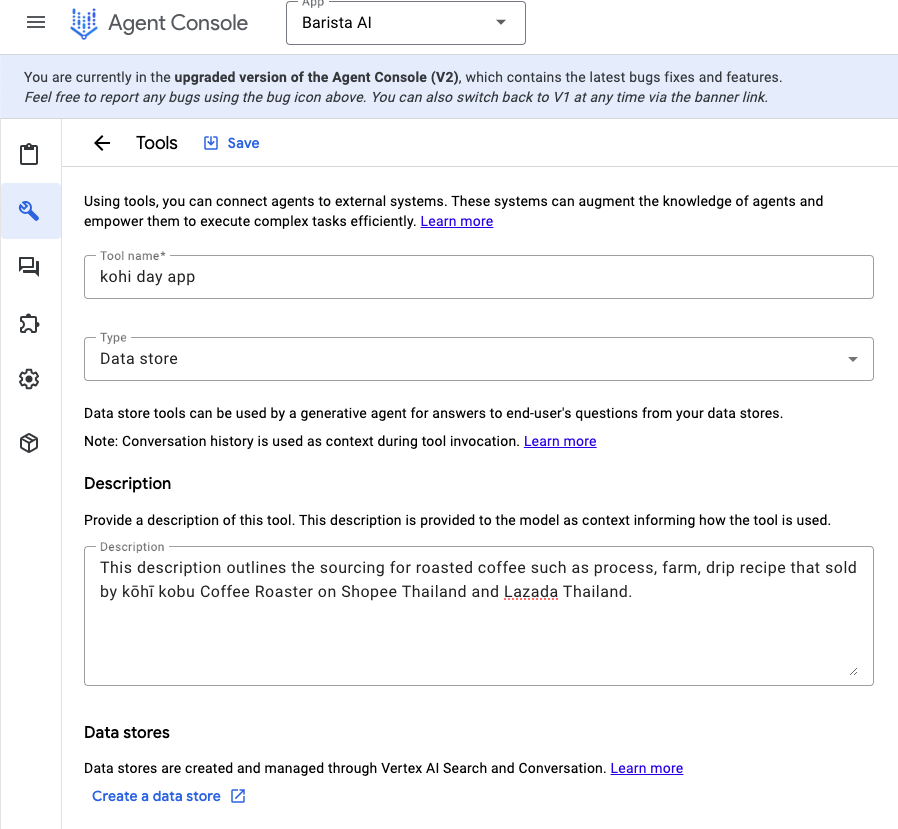Grab the Description textarea resize handle
The width and height of the screenshot is (898, 829).
[x=853, y=672]
